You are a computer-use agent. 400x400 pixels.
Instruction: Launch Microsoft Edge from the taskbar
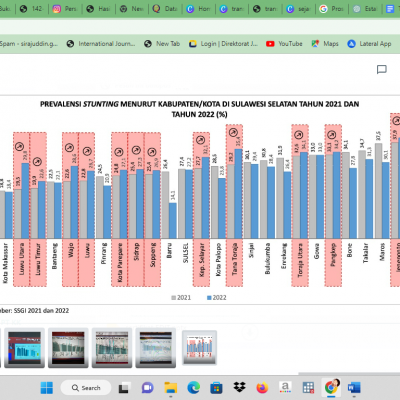pyautogui.click(x=193, y=388)
